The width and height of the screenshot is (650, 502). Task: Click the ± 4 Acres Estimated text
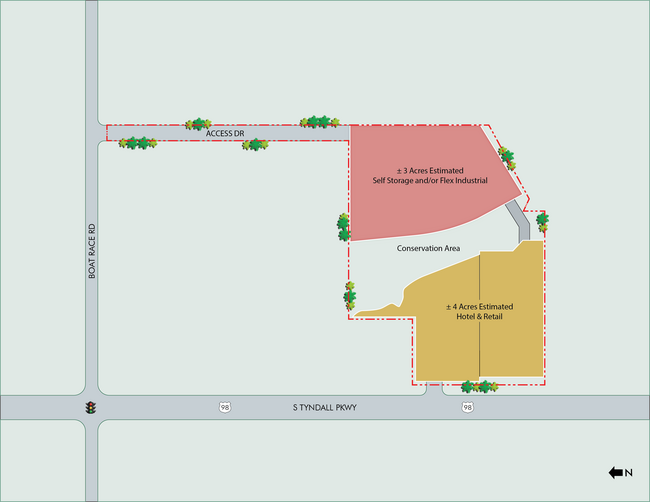click(x=480, y=306)
